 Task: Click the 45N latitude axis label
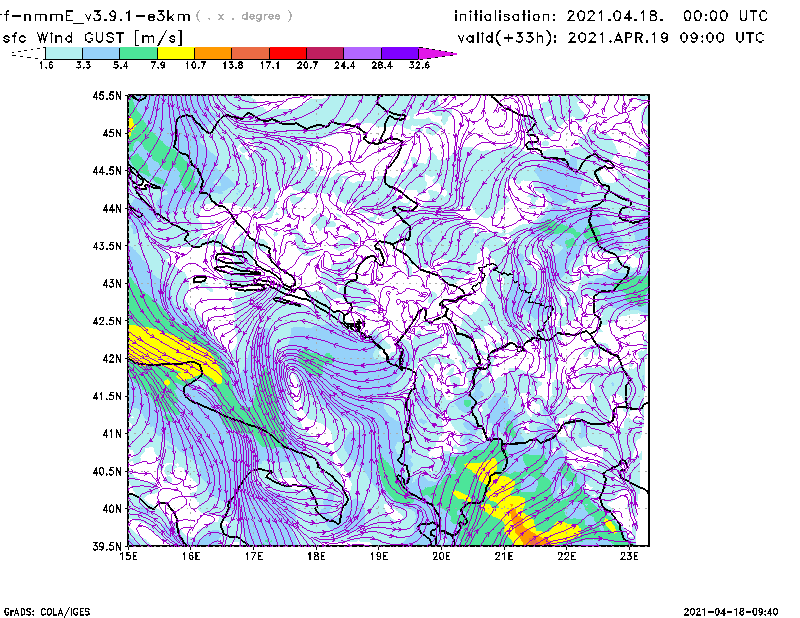click(x=112, y=133)
